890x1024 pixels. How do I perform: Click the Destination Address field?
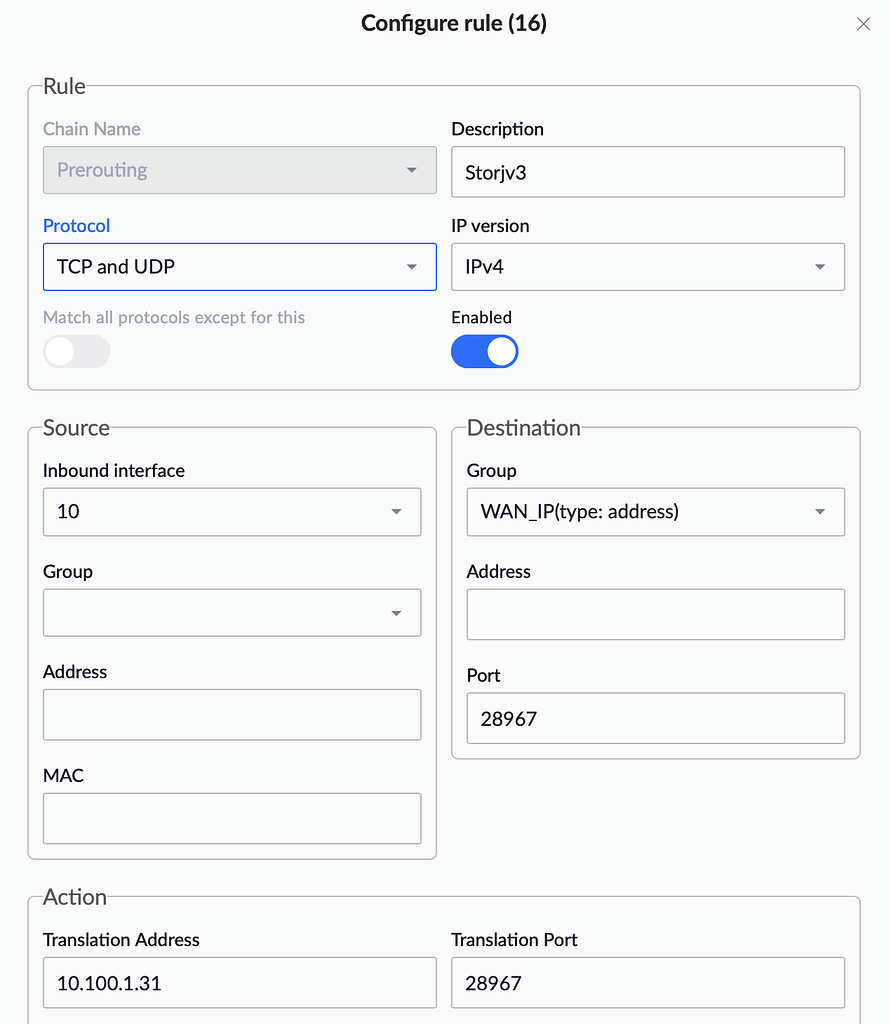click(655, 614)
